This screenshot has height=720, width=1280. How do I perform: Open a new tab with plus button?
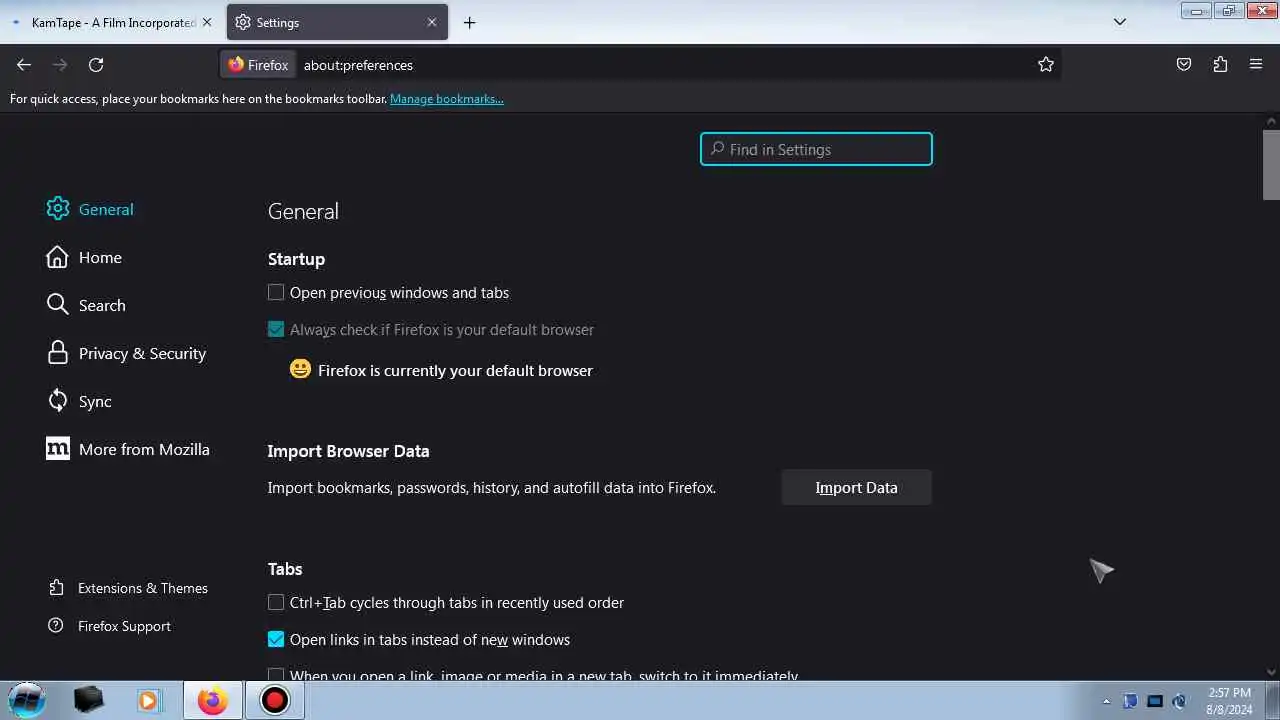470,22
